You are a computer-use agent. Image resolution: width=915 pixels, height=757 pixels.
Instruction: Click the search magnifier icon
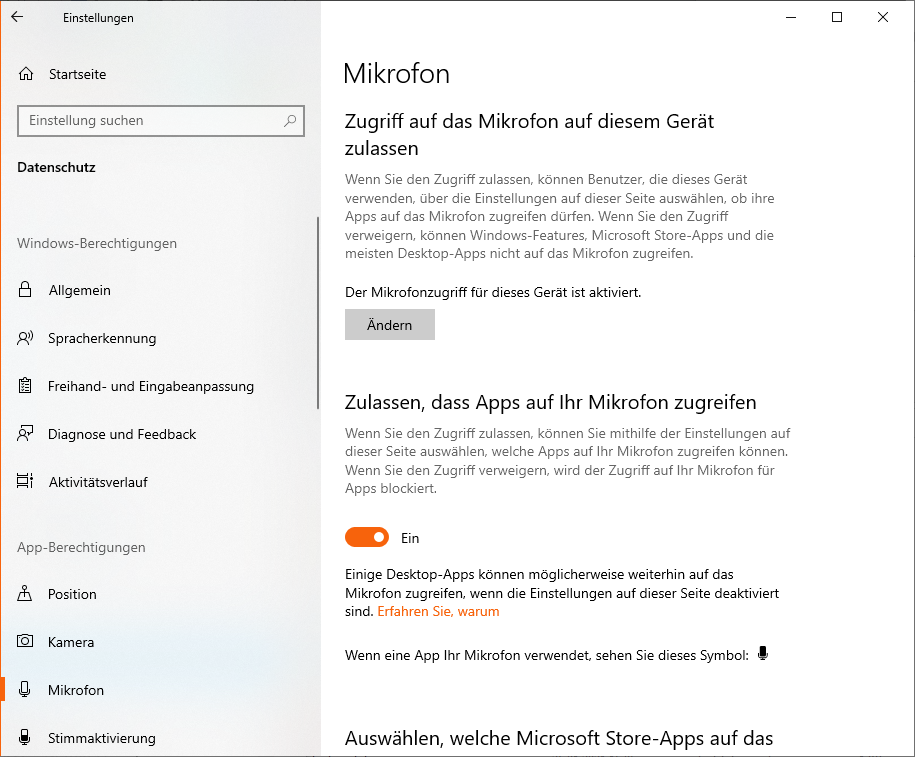[290, 121]
